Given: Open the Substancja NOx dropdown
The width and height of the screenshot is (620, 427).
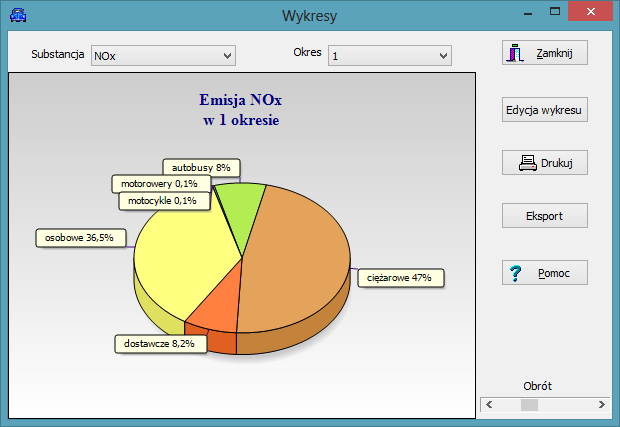Looking at the screenshot, I should click(x=163, y=55).
